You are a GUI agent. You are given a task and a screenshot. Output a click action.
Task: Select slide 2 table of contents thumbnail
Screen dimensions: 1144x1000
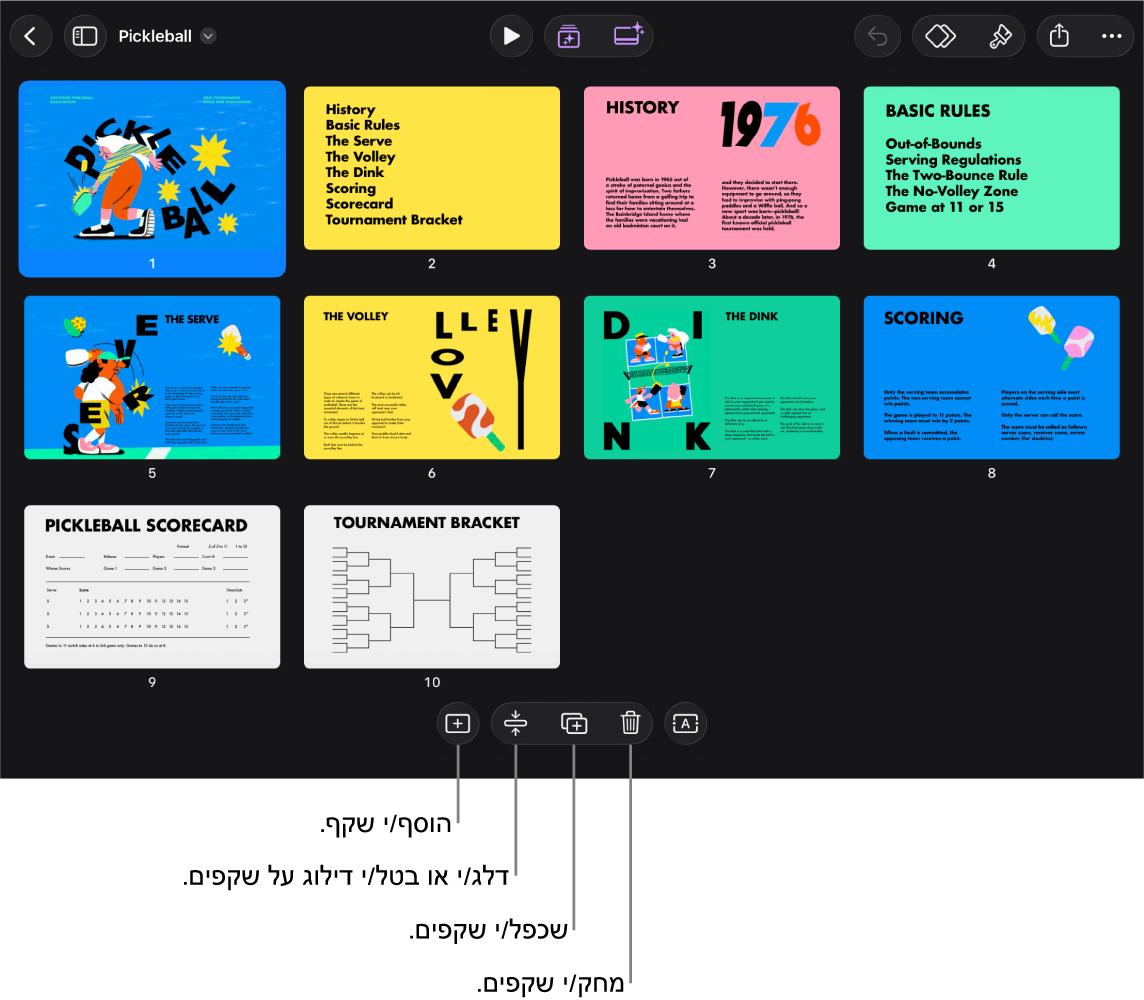tap(432, 168)
